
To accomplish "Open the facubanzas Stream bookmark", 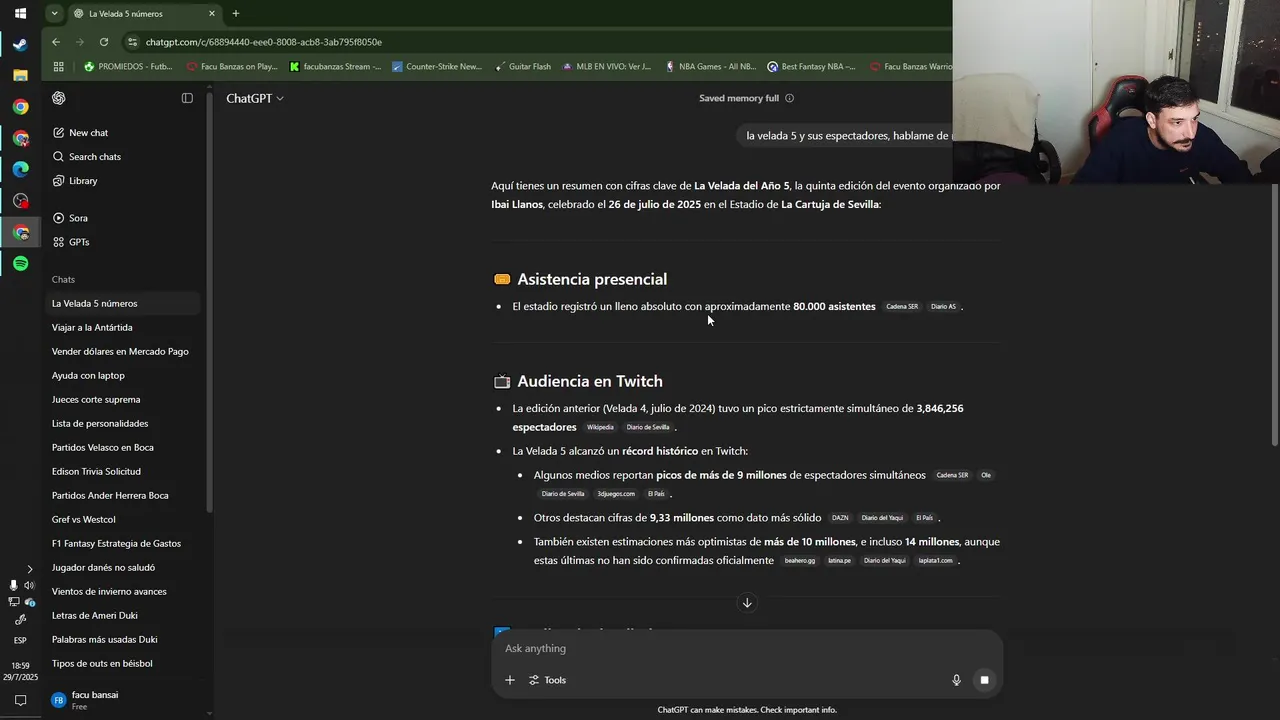I will 335,67.
